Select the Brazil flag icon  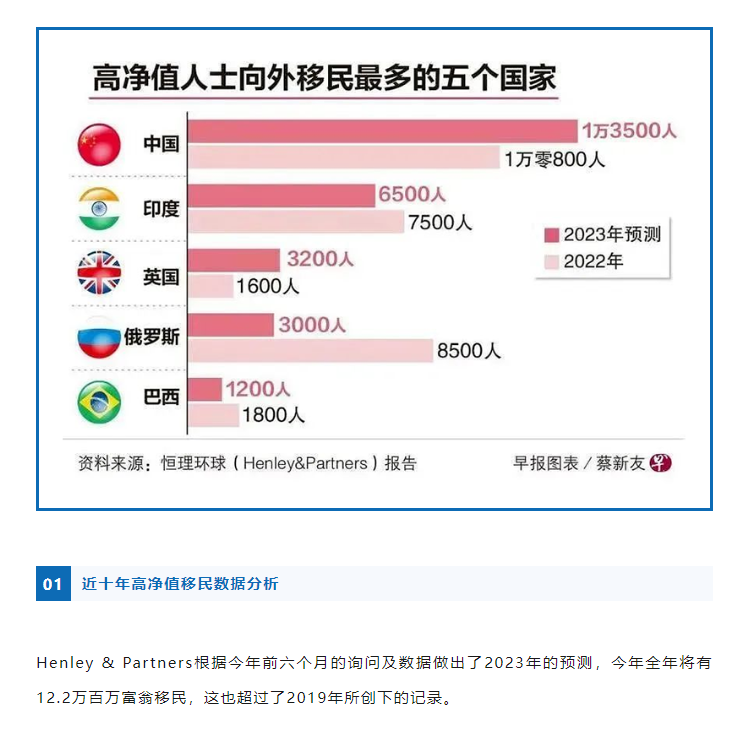99,402
